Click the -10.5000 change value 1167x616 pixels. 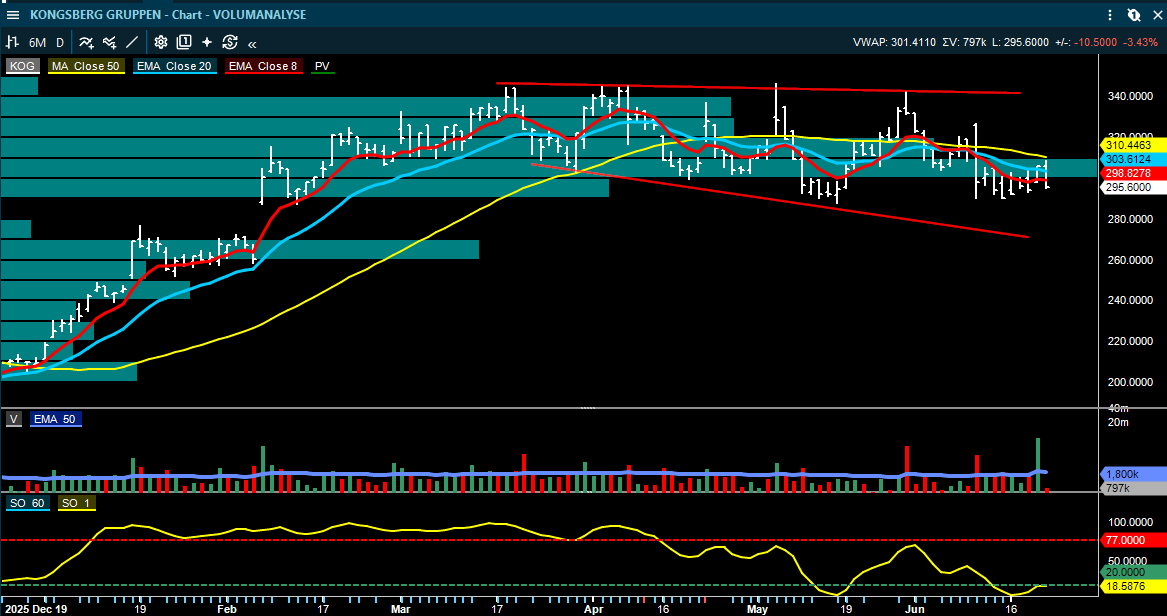point(1096,42)
